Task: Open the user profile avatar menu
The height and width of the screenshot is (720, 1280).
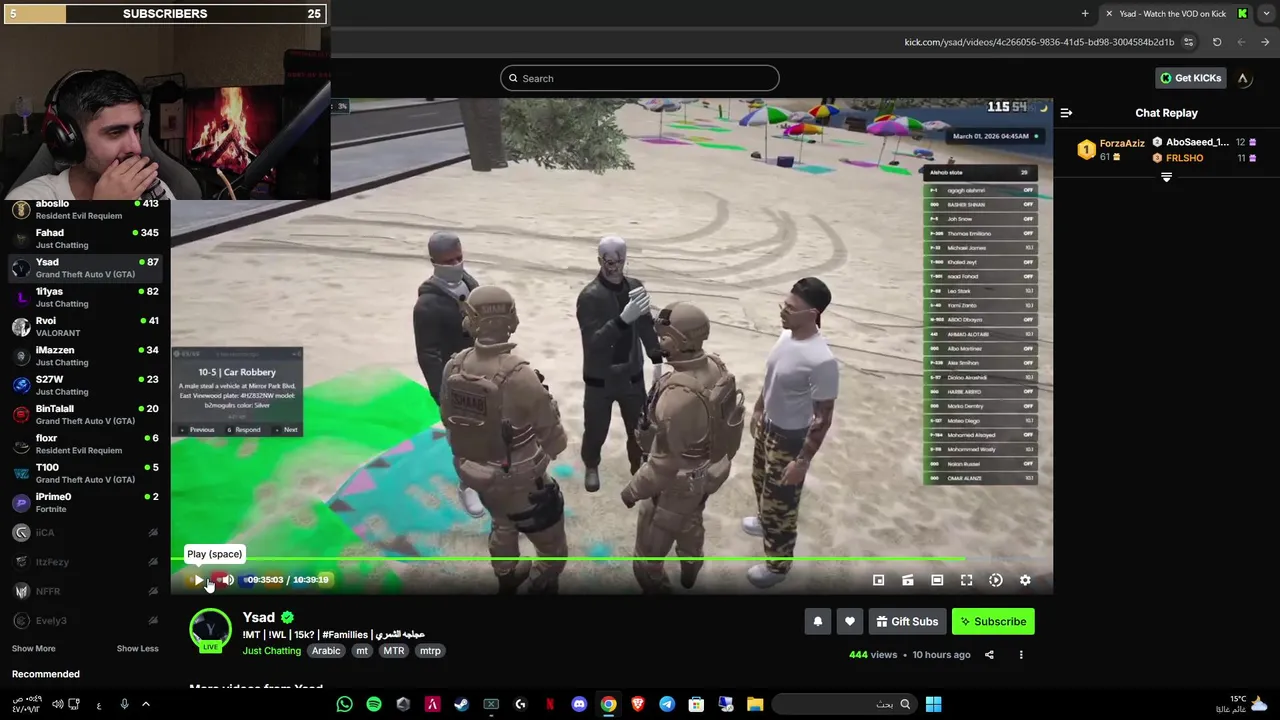Action: pos(1243,78)
